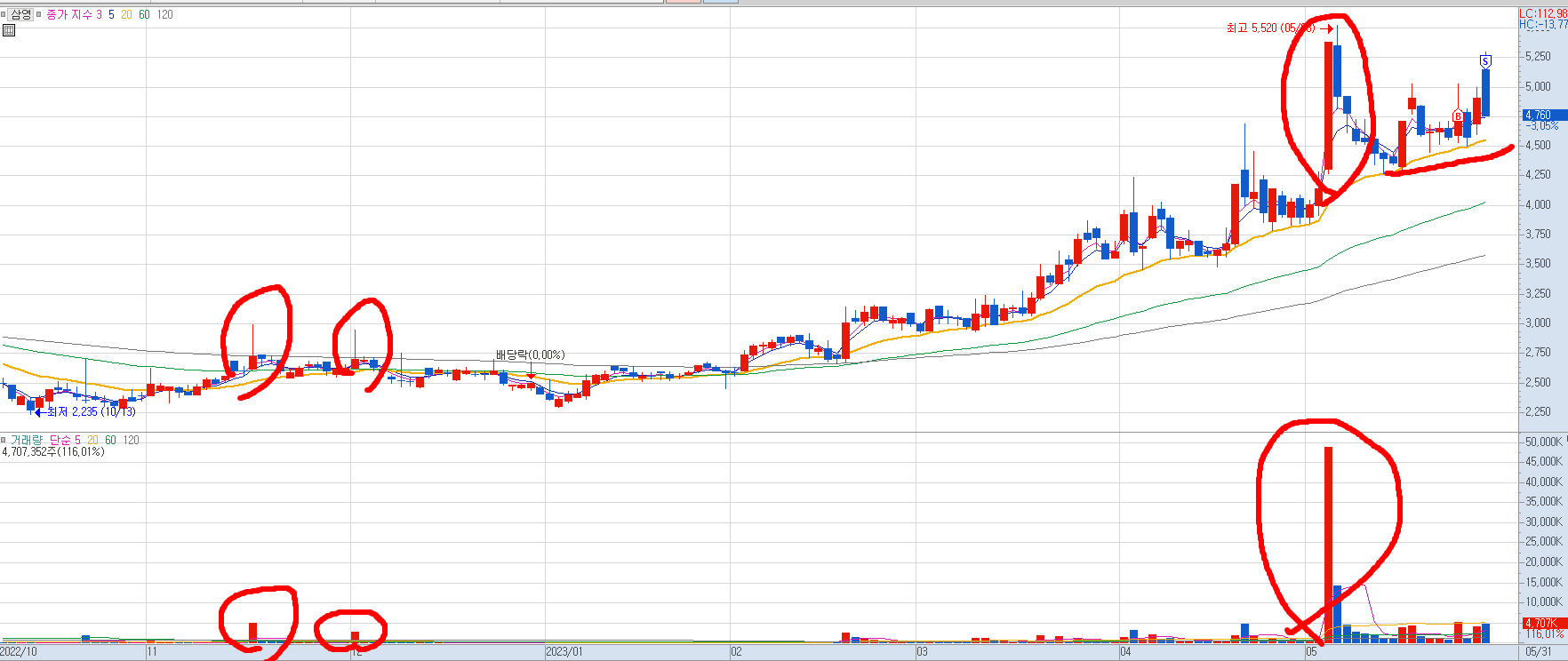Click the 2,250 price axis label
The height and width of the screenshot is (661, 1568).
tap(1538, 411)
